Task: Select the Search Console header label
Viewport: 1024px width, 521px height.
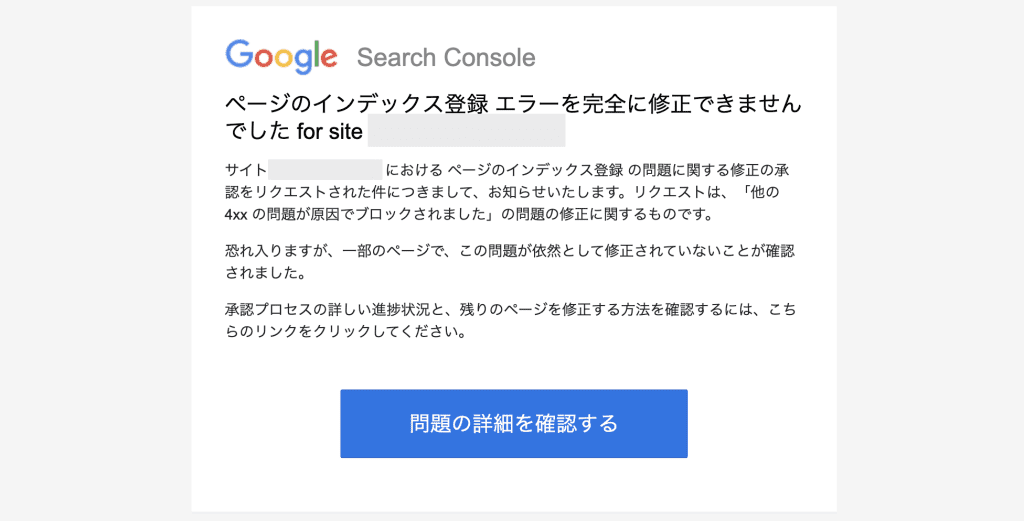Action: click(x=446, y=57)
